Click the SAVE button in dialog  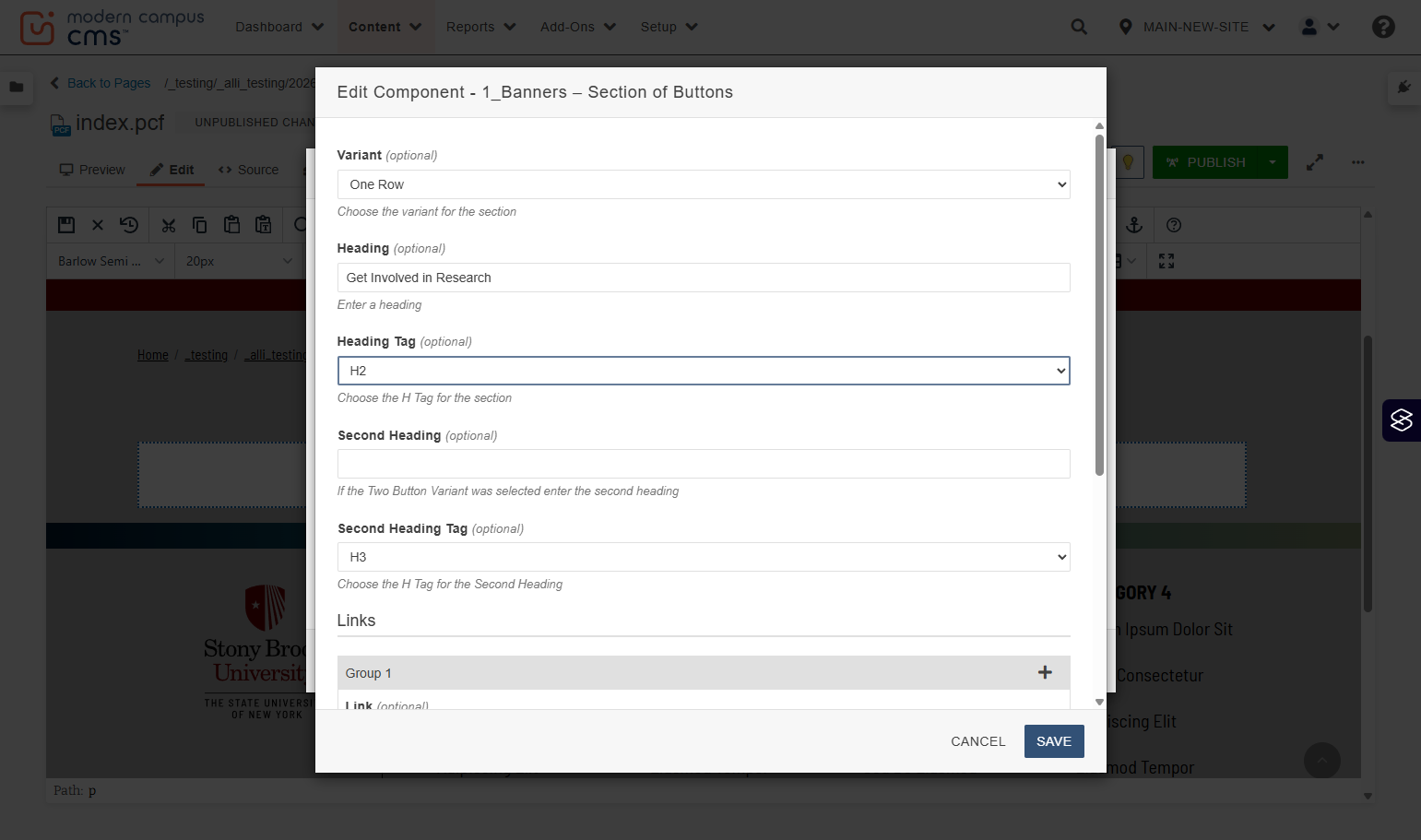coord(1054,741)
